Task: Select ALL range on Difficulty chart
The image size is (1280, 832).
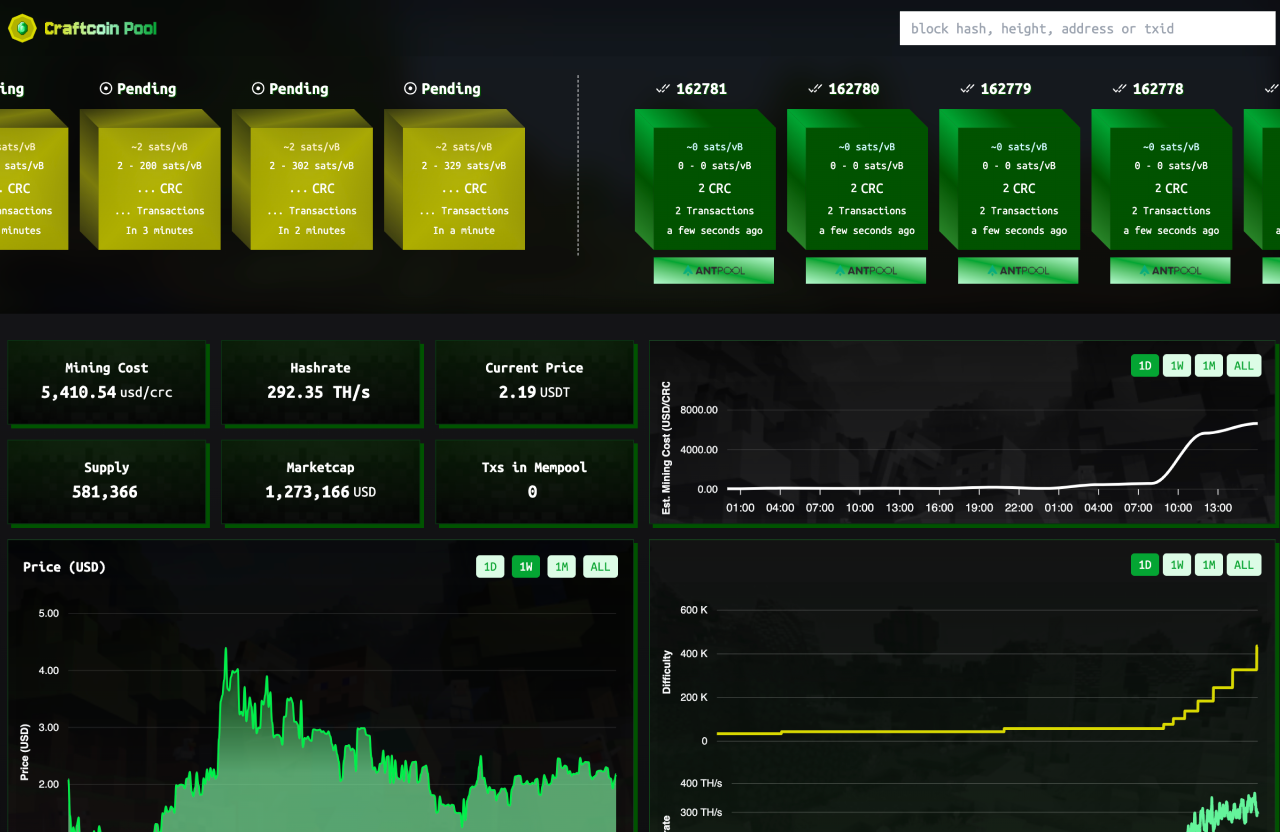Action: pyautogui.click(x=1244, y=565)
